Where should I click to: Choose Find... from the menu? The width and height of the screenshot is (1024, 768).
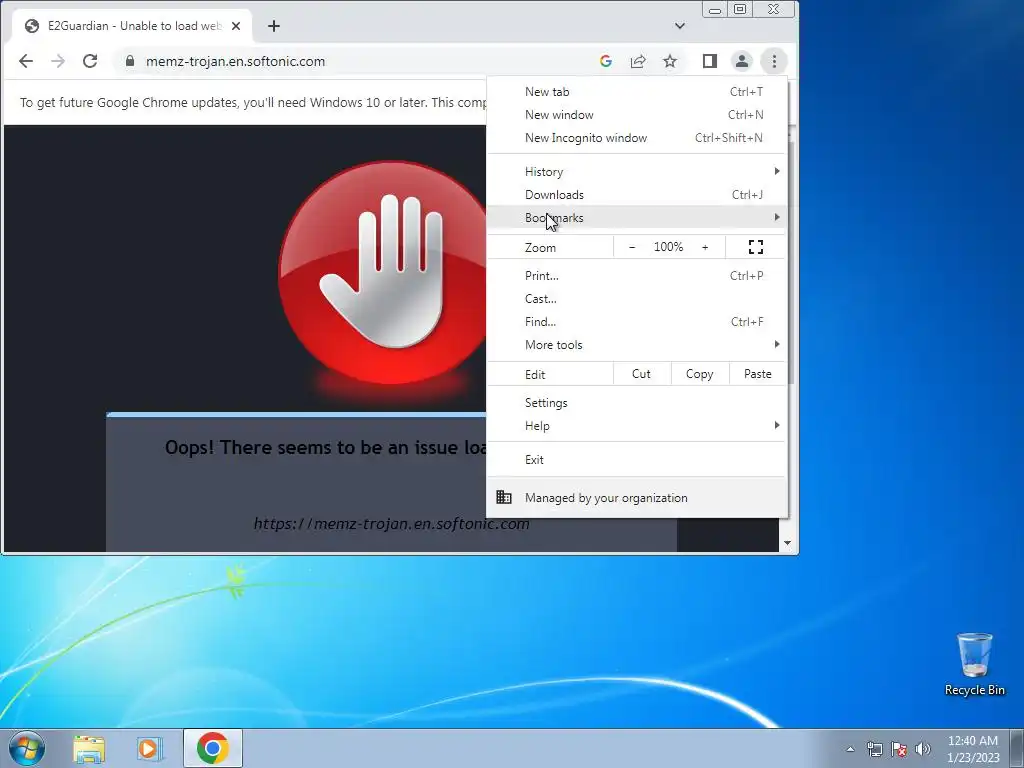(637, 321)
